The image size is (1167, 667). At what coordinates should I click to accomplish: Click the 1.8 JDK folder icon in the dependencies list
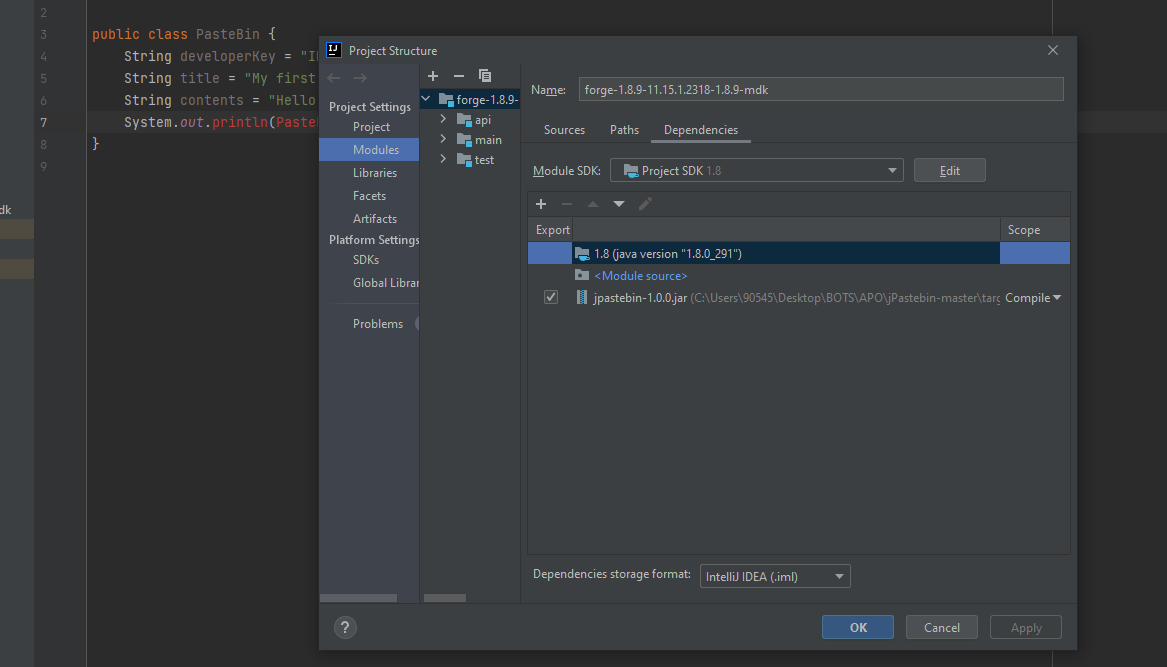point(582,254)
